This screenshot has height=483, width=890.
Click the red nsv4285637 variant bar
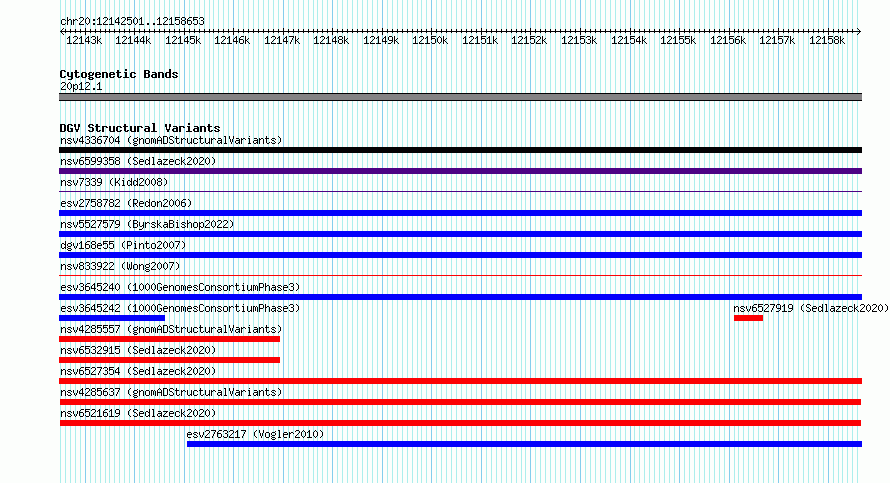pyautogui.click(x=460, y=402)
